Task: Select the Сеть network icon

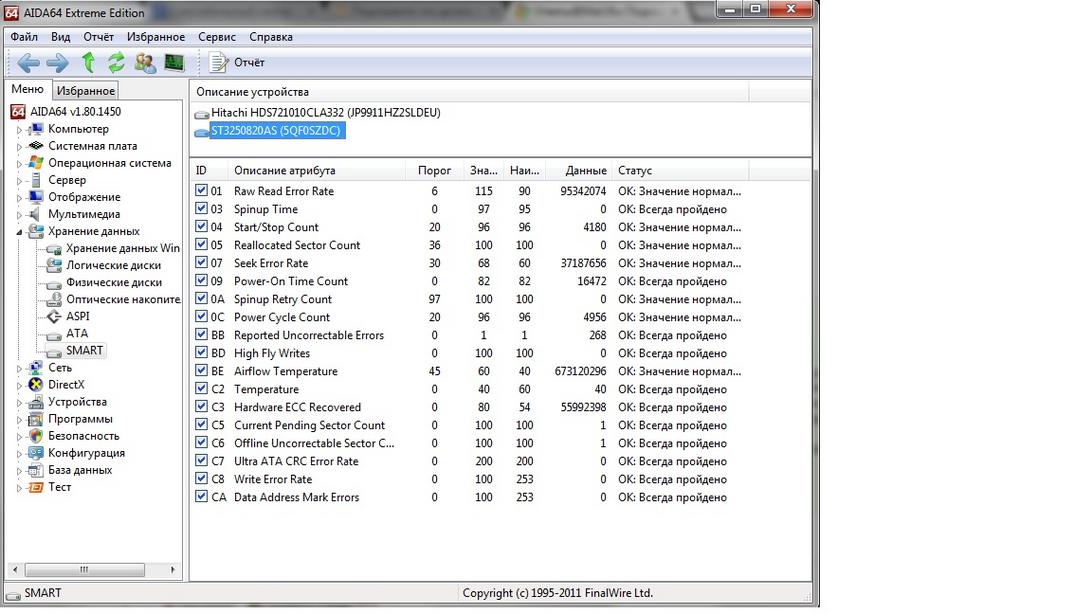Action: click(36, 368)
